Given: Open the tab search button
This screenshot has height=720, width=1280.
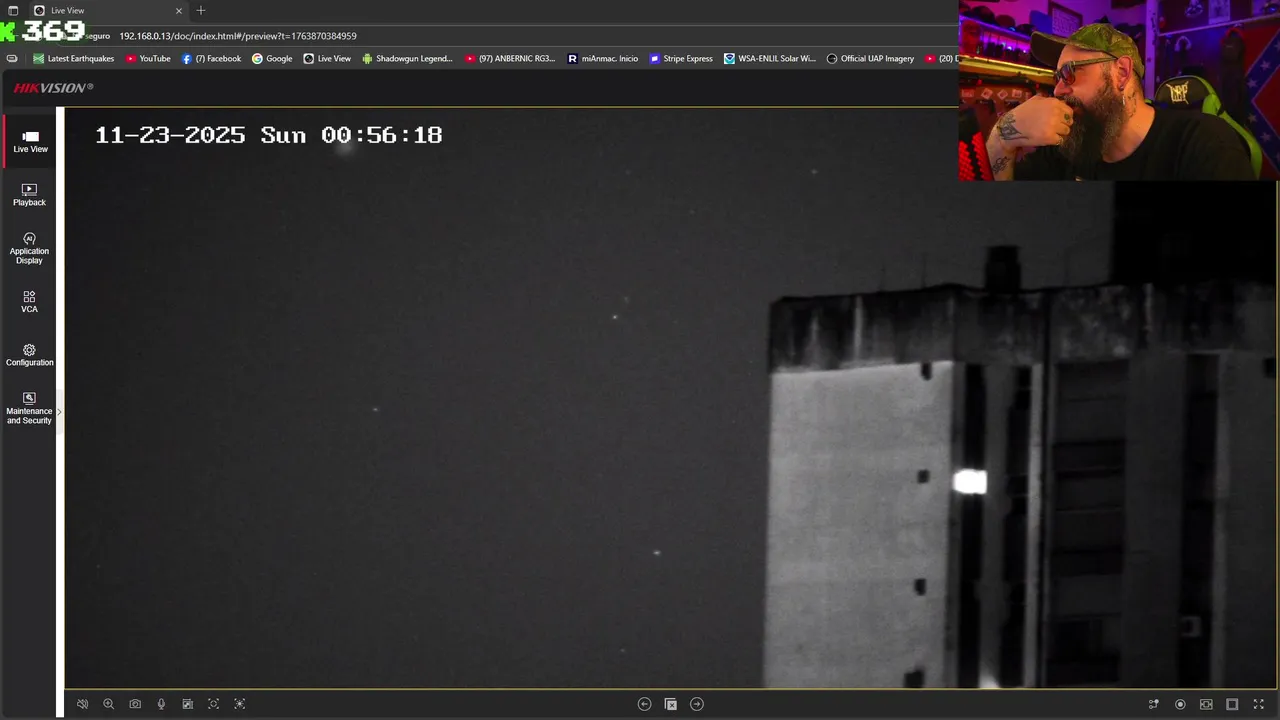Looking at the screenshot, I should [13, 11].
